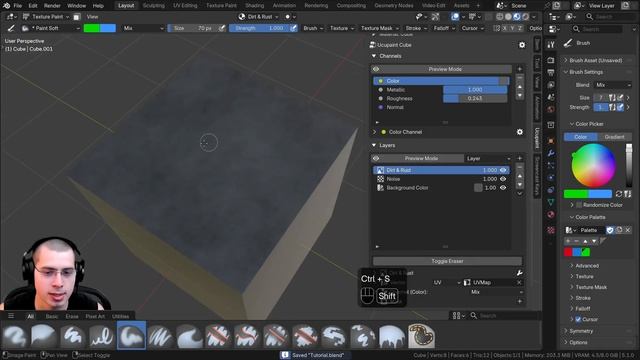Move the selected layer down
Image resolution: width=640 pixels, height=360 pixels.
[520, 184]
